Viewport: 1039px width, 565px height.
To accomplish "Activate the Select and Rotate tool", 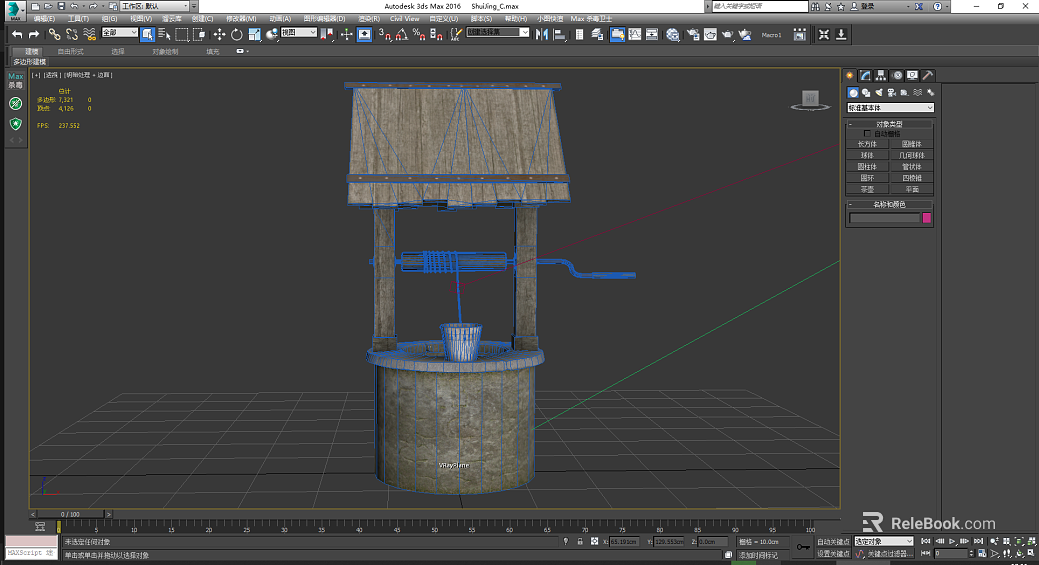I will click(x=237, y=34).
